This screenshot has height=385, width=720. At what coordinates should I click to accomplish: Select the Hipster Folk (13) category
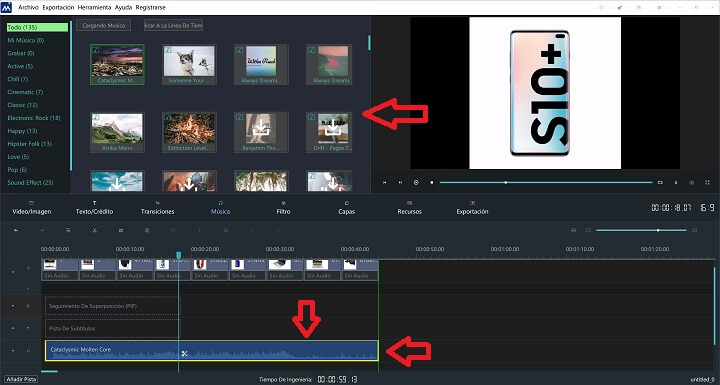(x=29, y=144)
